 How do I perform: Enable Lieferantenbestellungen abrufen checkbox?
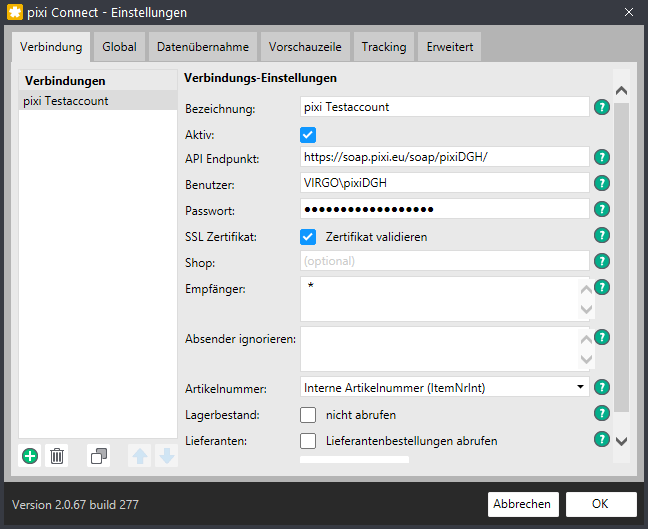pyautogui.click(x=308, y=441)
